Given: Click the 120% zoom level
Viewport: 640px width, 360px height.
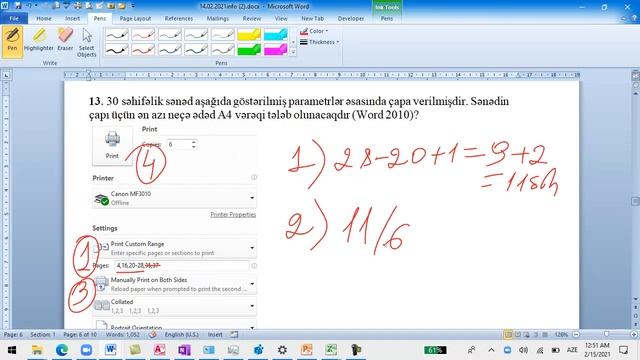Looking at the screenshot, I should pos(561,335).
